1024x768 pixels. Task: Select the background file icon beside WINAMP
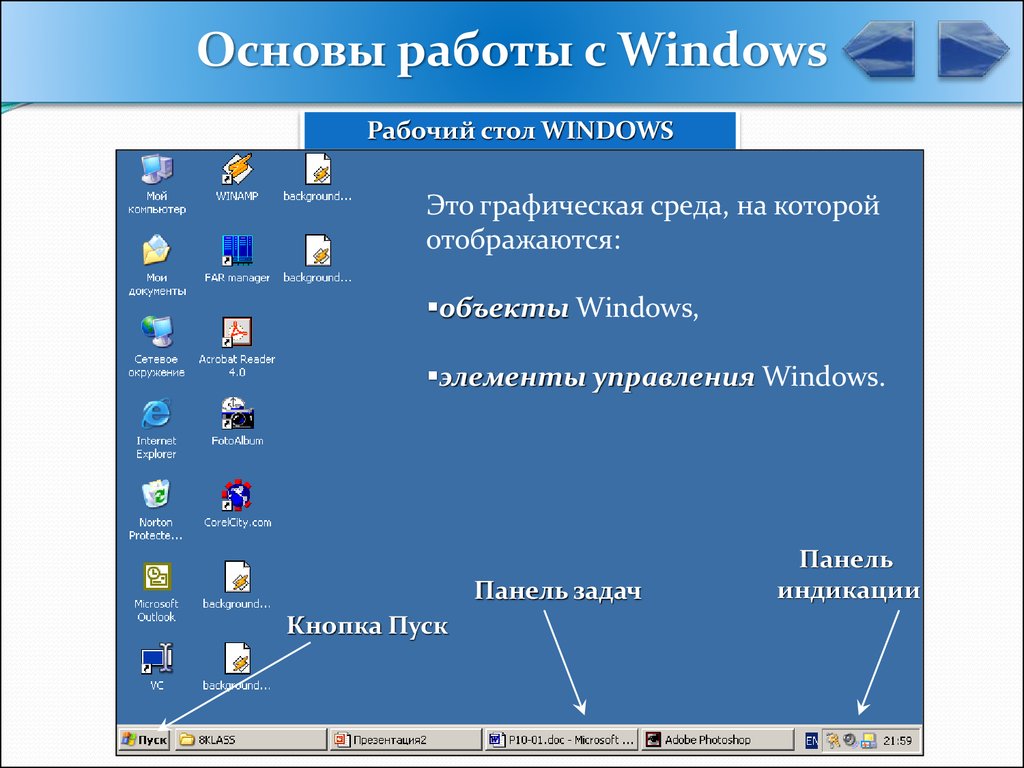tap(318, 169)
